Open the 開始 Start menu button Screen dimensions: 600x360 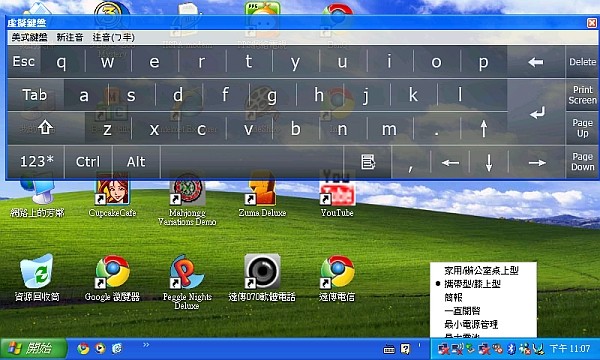pos(33,349)
